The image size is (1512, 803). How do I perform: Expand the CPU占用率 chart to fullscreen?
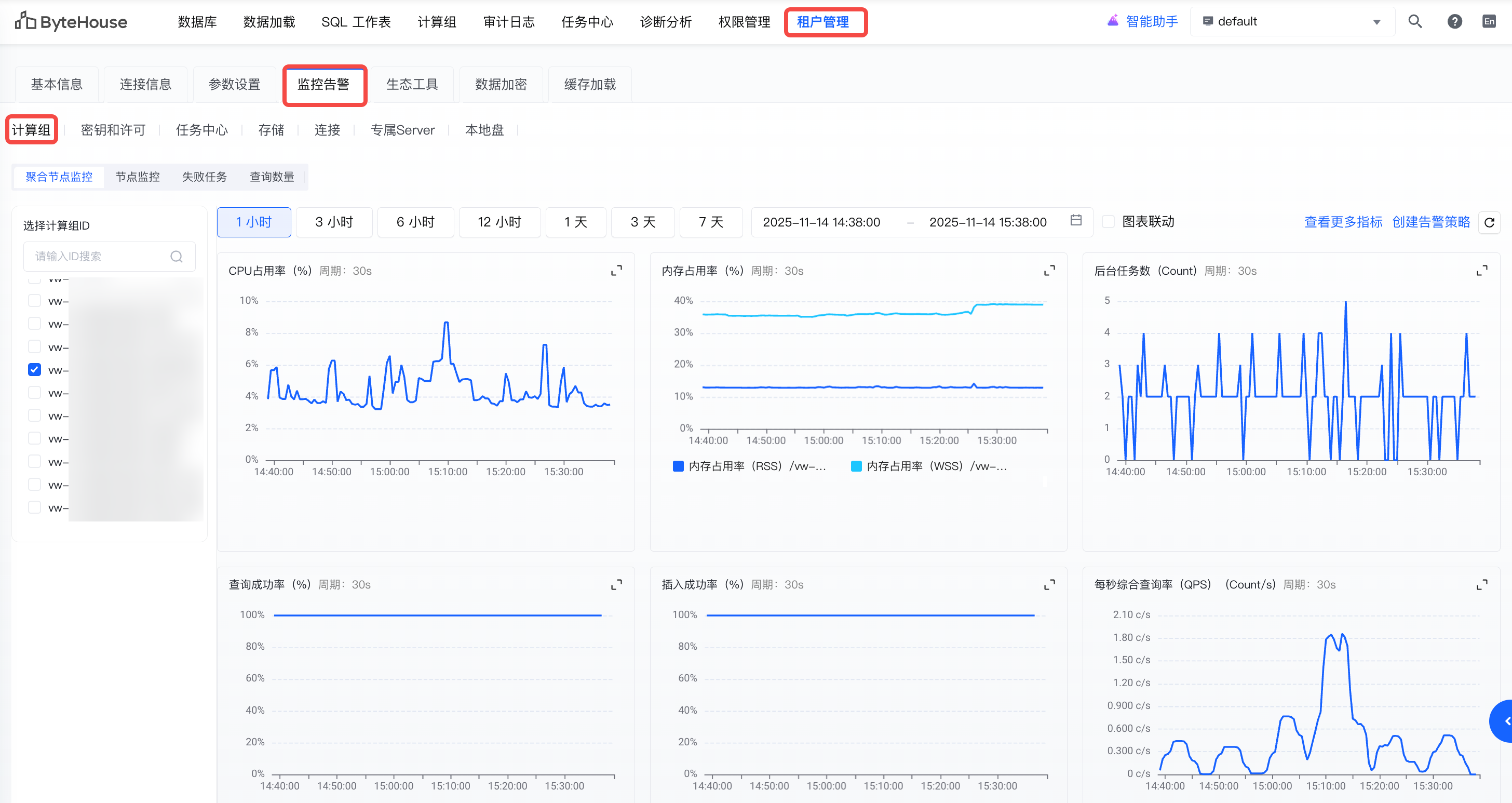pos(616,271)
